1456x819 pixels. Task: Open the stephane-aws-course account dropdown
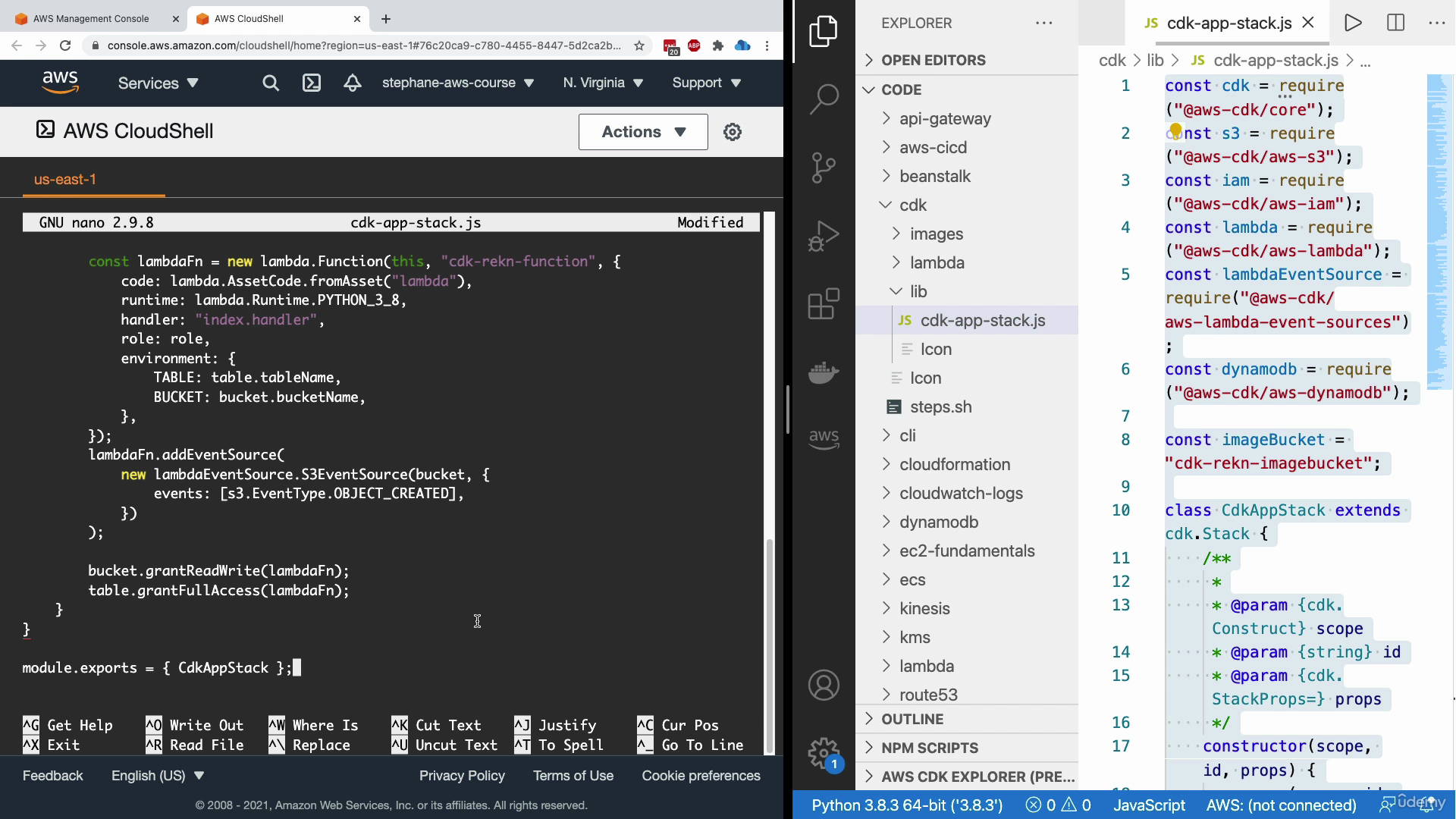pyautogui.click(x=458, y=83)
